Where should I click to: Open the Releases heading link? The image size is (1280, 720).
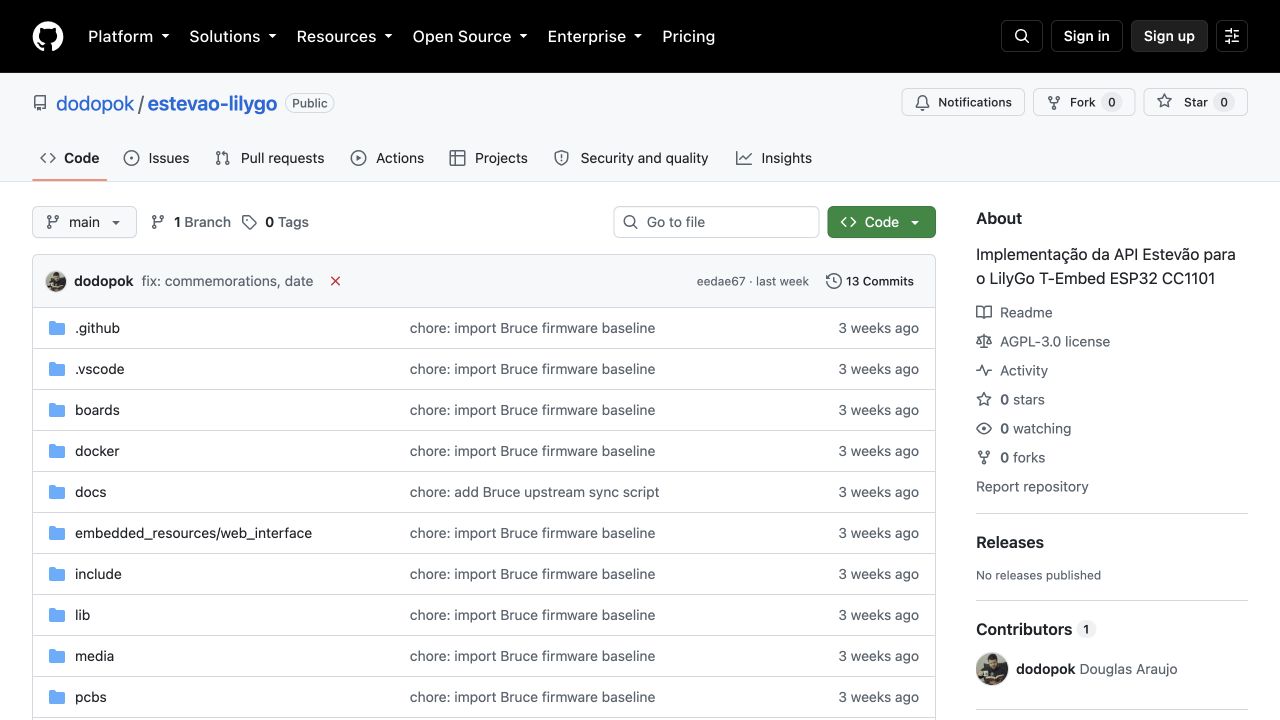[x=1010, y=542]
